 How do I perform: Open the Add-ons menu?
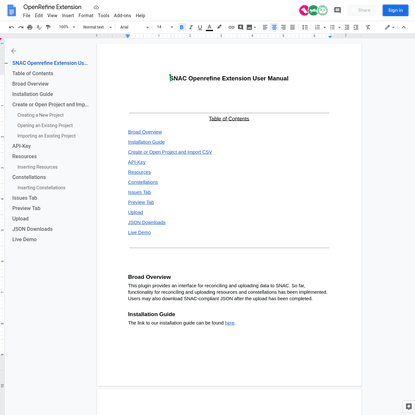pos(122,16)
